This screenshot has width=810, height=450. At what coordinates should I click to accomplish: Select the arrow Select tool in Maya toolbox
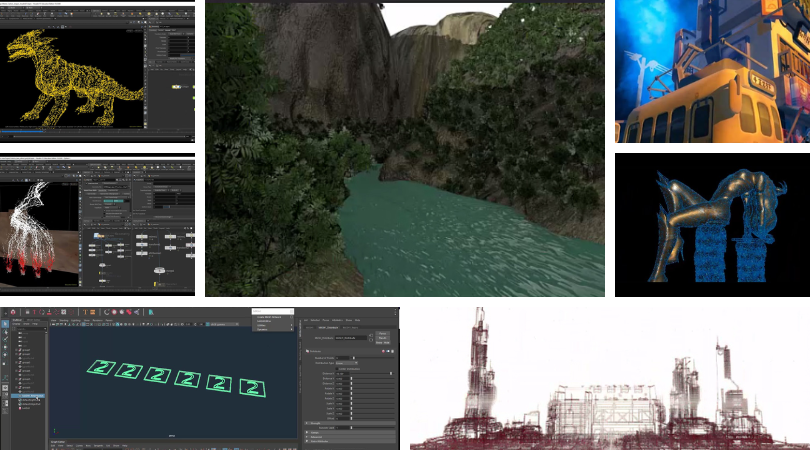5,324
